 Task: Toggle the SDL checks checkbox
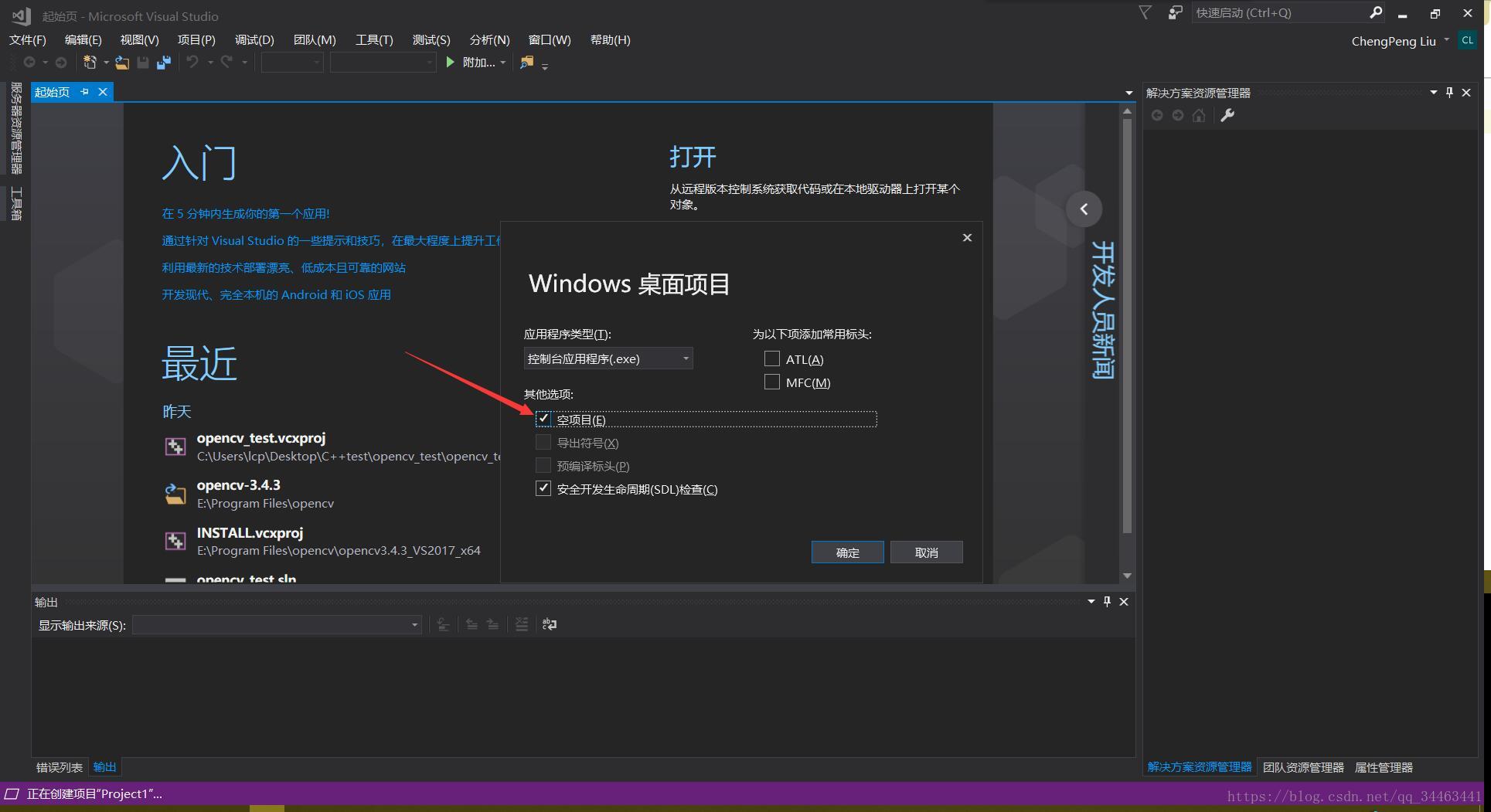coord(543,488)
